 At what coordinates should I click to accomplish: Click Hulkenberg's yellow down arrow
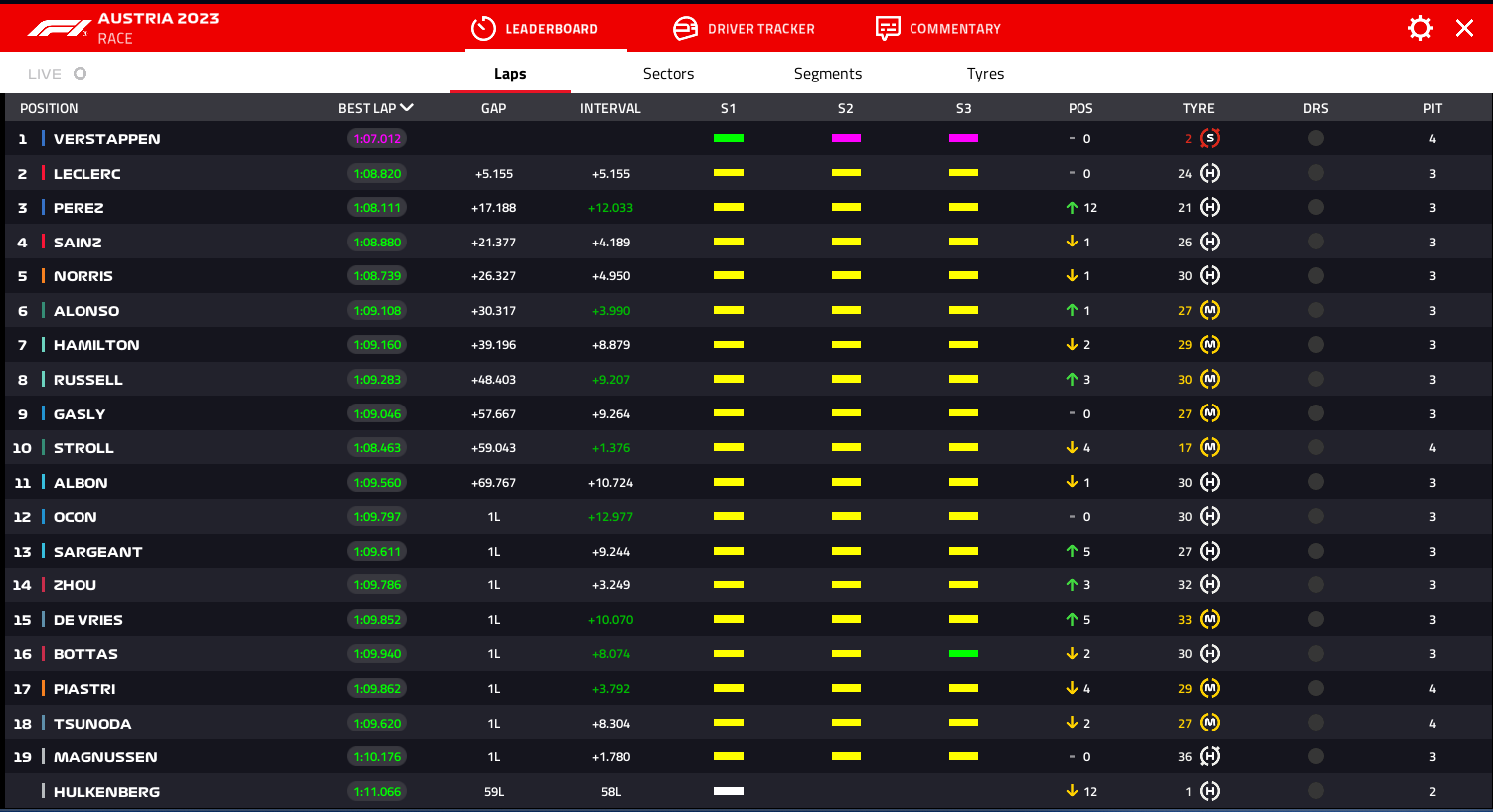tap(1072, 791)
